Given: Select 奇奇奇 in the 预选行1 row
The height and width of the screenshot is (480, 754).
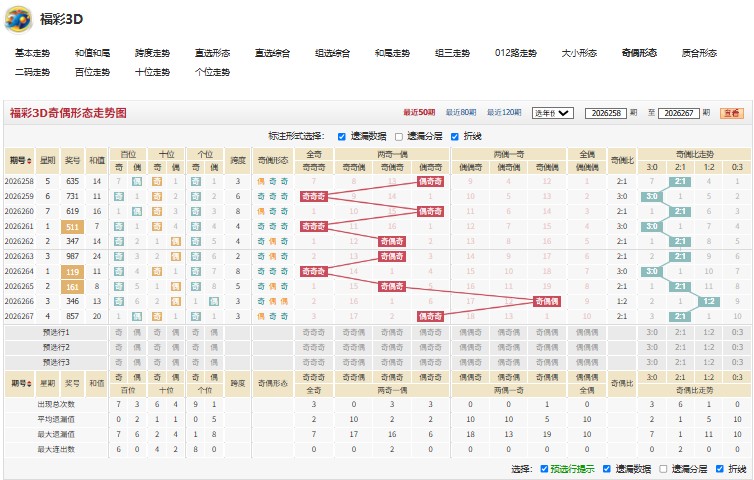Looking at the screenshot, I should pos(314,332).
